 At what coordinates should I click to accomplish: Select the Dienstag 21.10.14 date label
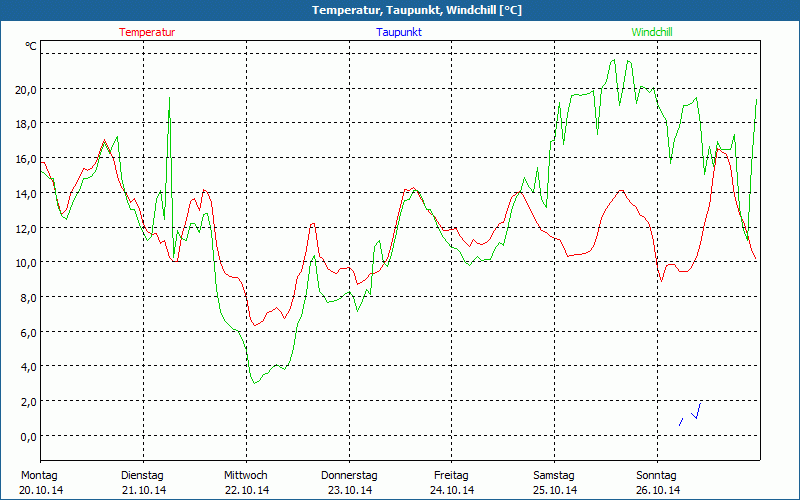[143, 482]
